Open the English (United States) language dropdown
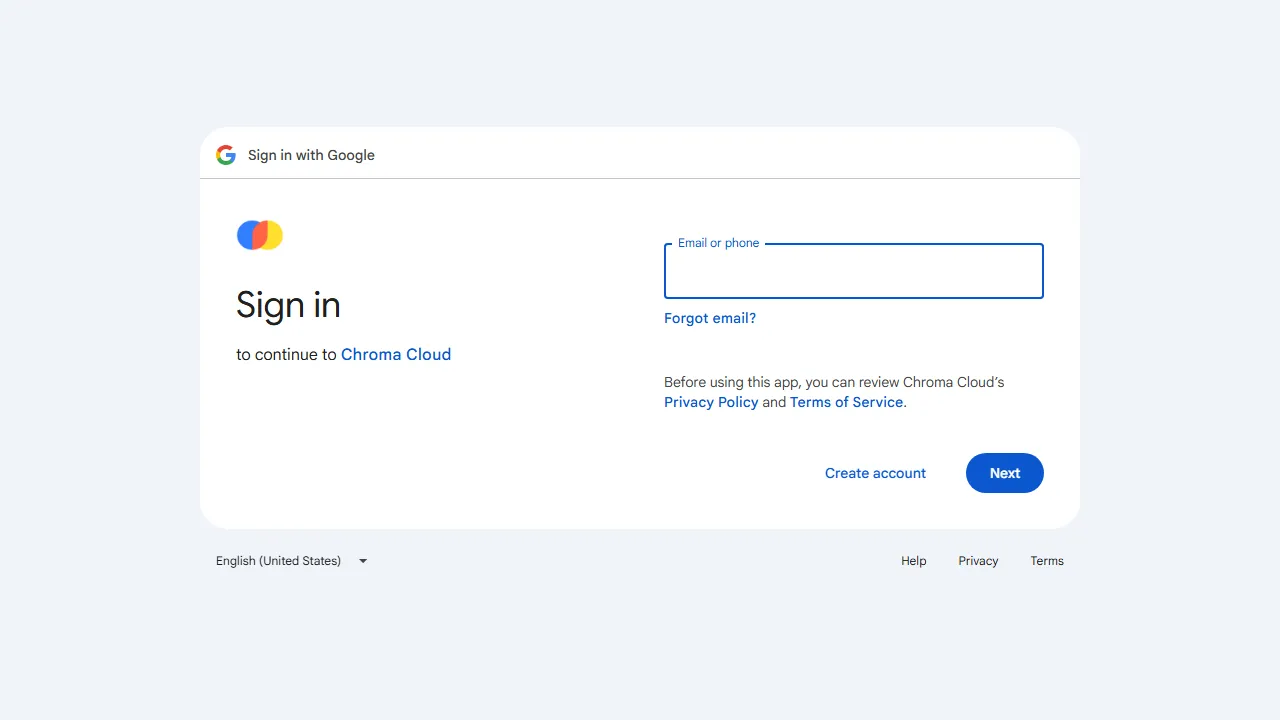Screen dimensions: 1280x720 (x=292, y=561)
